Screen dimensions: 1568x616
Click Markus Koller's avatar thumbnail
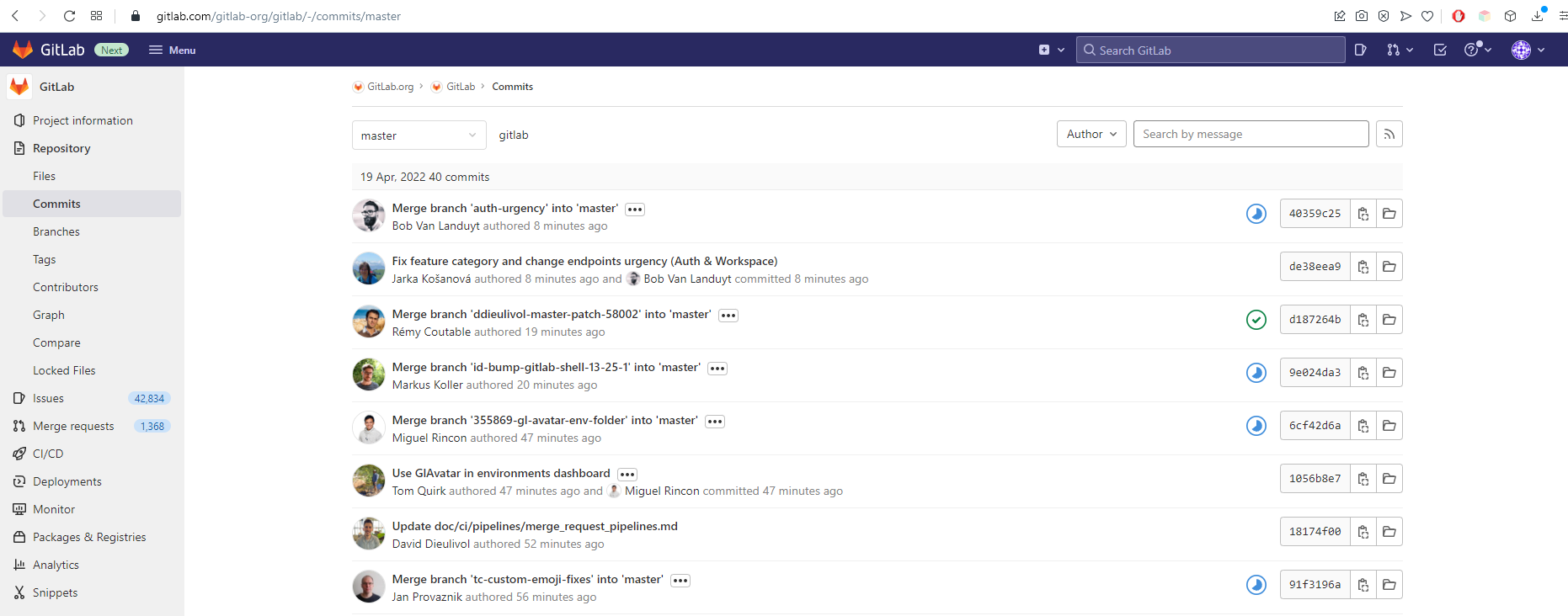coord(369,374)
